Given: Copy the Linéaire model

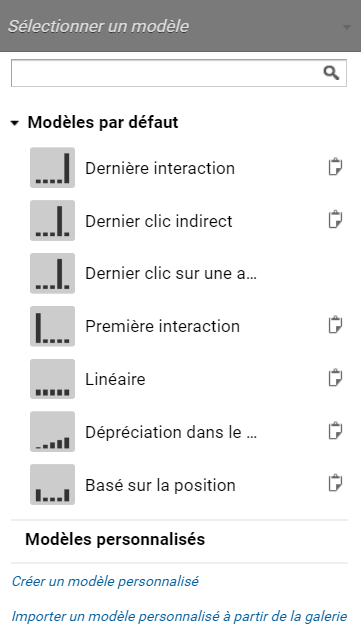Looking at the screenshot, I should (x=335, y=378).
